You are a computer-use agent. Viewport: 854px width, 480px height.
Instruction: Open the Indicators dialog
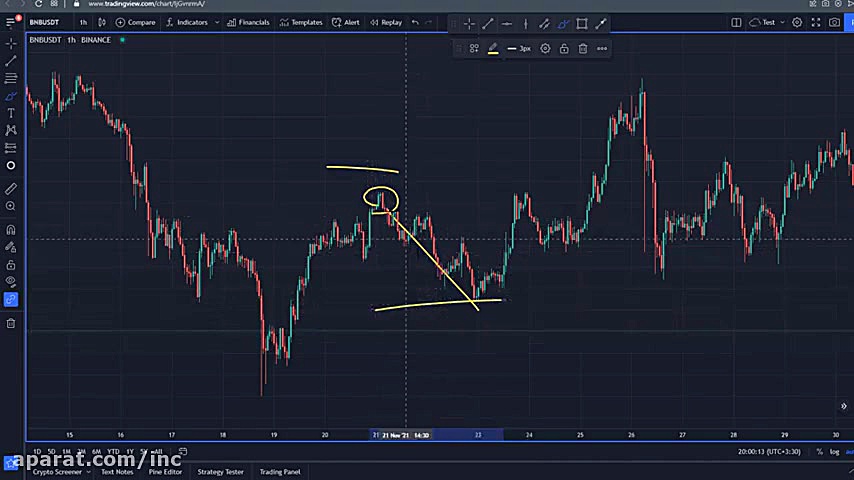pos(187,22)
